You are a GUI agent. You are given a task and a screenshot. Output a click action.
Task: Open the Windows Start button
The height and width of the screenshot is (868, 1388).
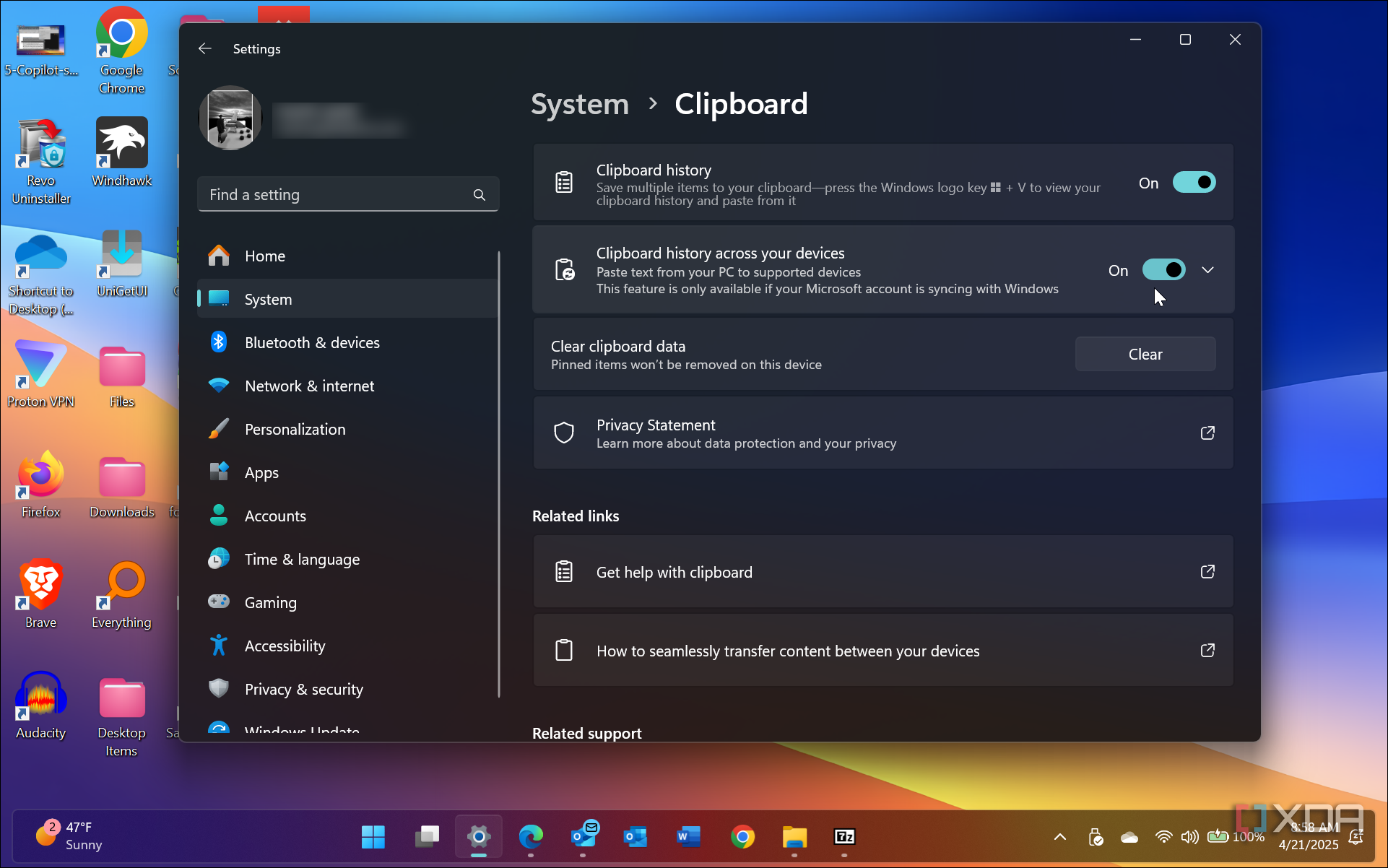(x=373, y=837)
